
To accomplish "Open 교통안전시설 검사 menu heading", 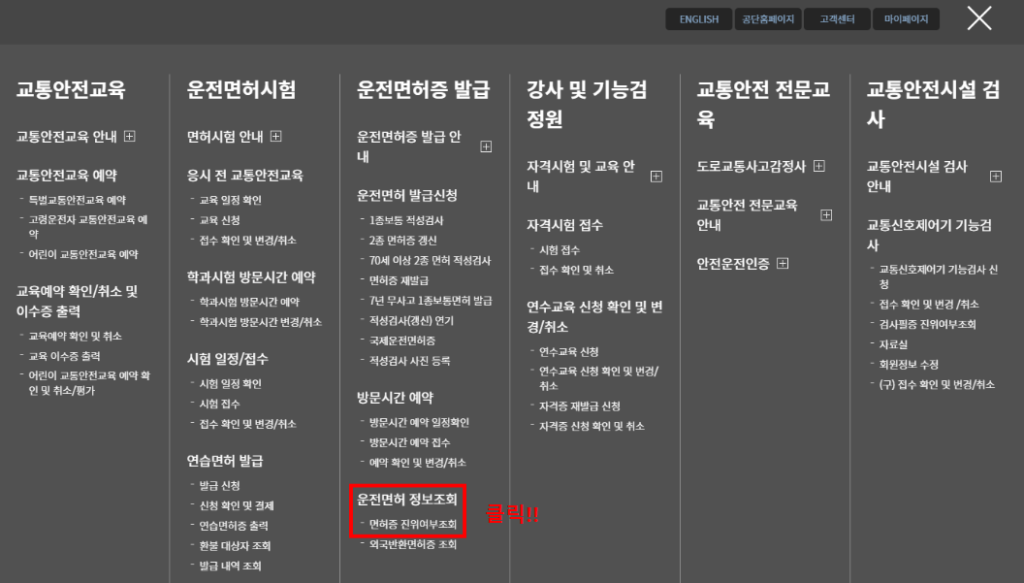I will point(933,104).
